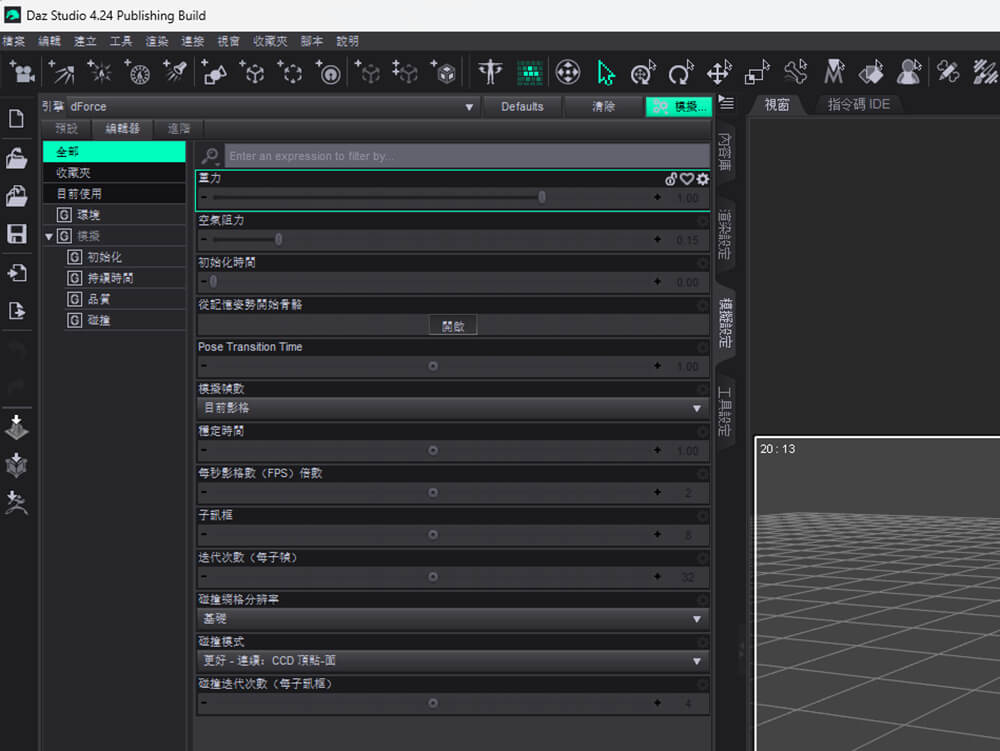Screen dimensions: 1000x751
Task: Select the Surface Selection tool
Action: coord(871,72)
